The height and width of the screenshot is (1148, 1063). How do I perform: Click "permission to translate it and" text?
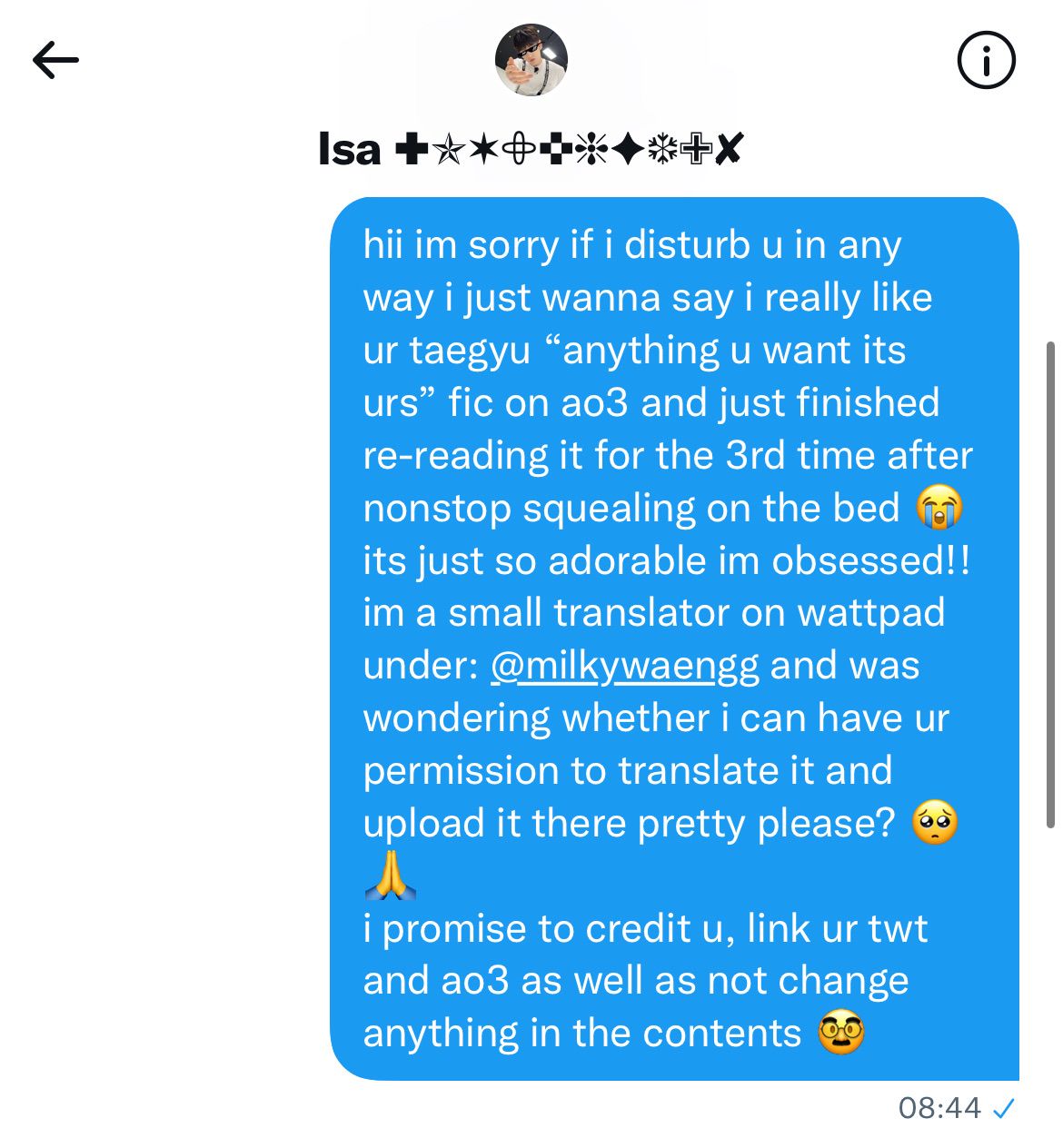(x=628, y=770)
